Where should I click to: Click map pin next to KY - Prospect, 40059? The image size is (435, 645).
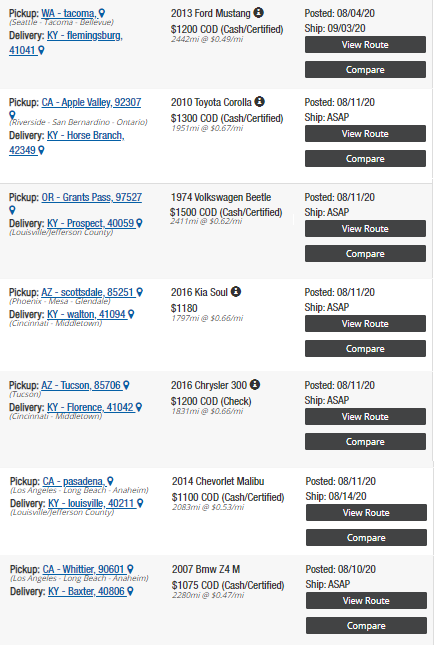pos(140,223)
